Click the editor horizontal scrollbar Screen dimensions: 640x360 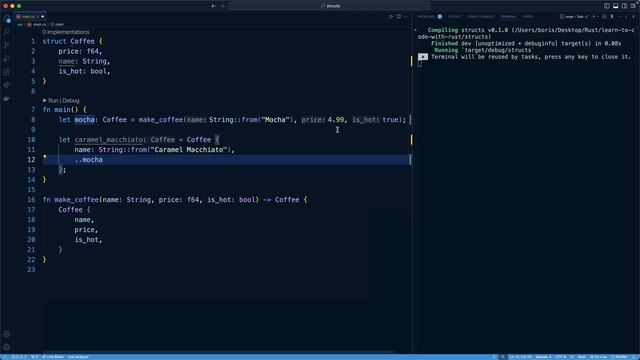click(219, 351)
